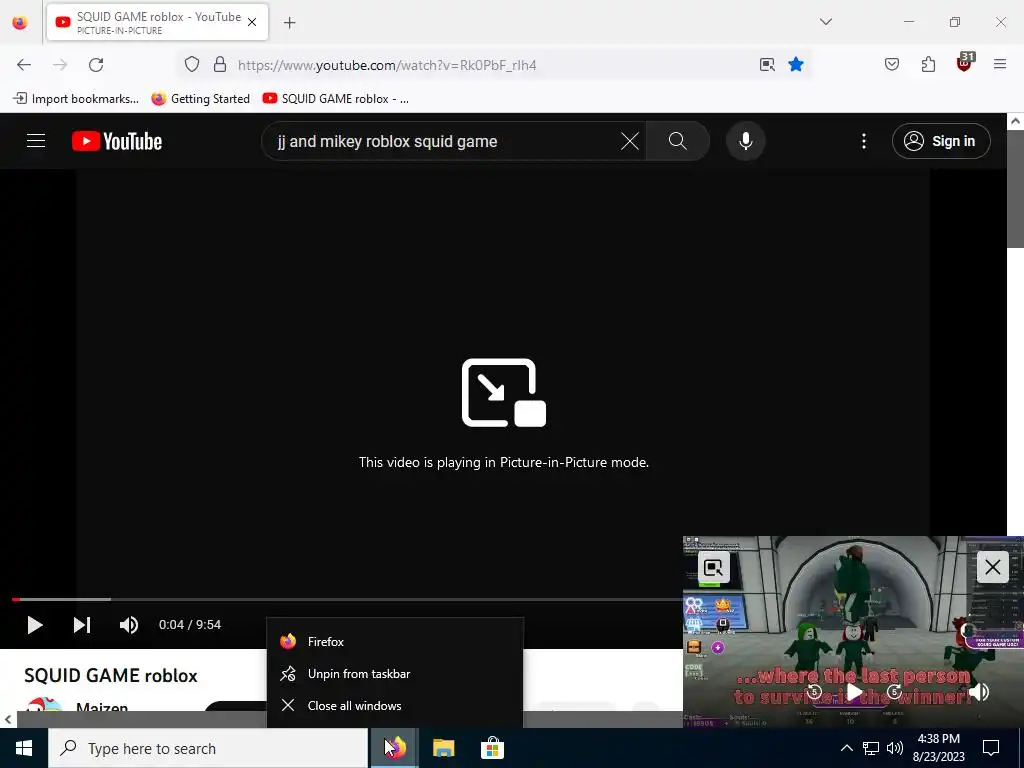Open the network status tray icon
The width and height of the screenshot is (1024, 768).
click(871, 748)
